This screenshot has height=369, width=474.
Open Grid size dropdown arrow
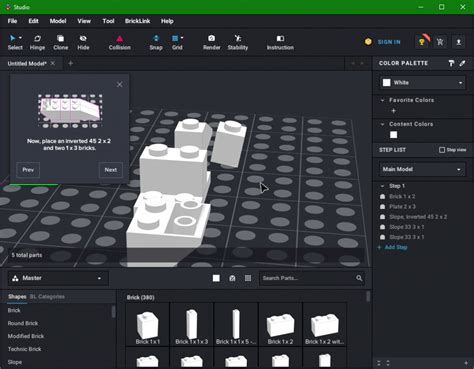click(x=182, y=38)
